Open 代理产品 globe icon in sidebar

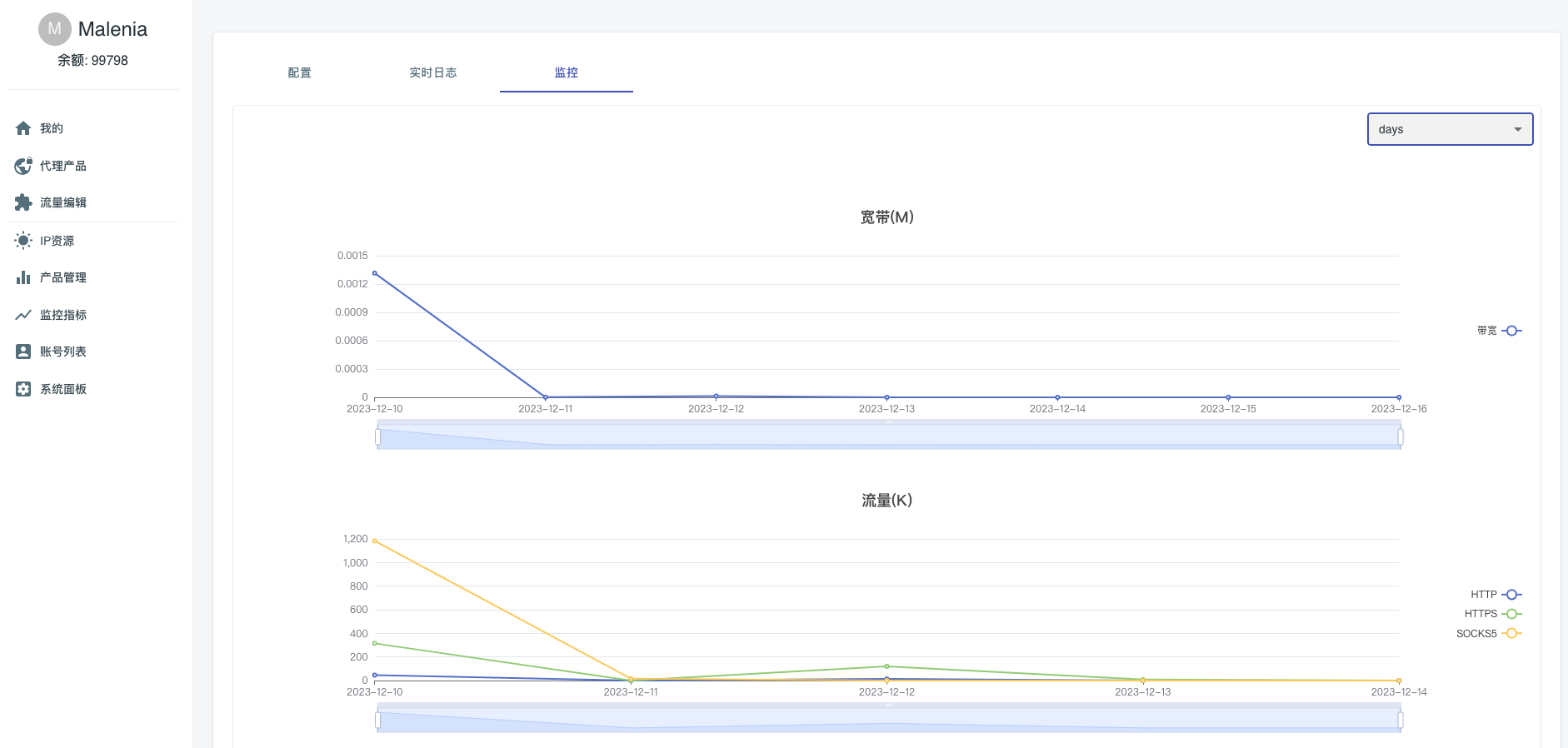[x=23, y=166]
